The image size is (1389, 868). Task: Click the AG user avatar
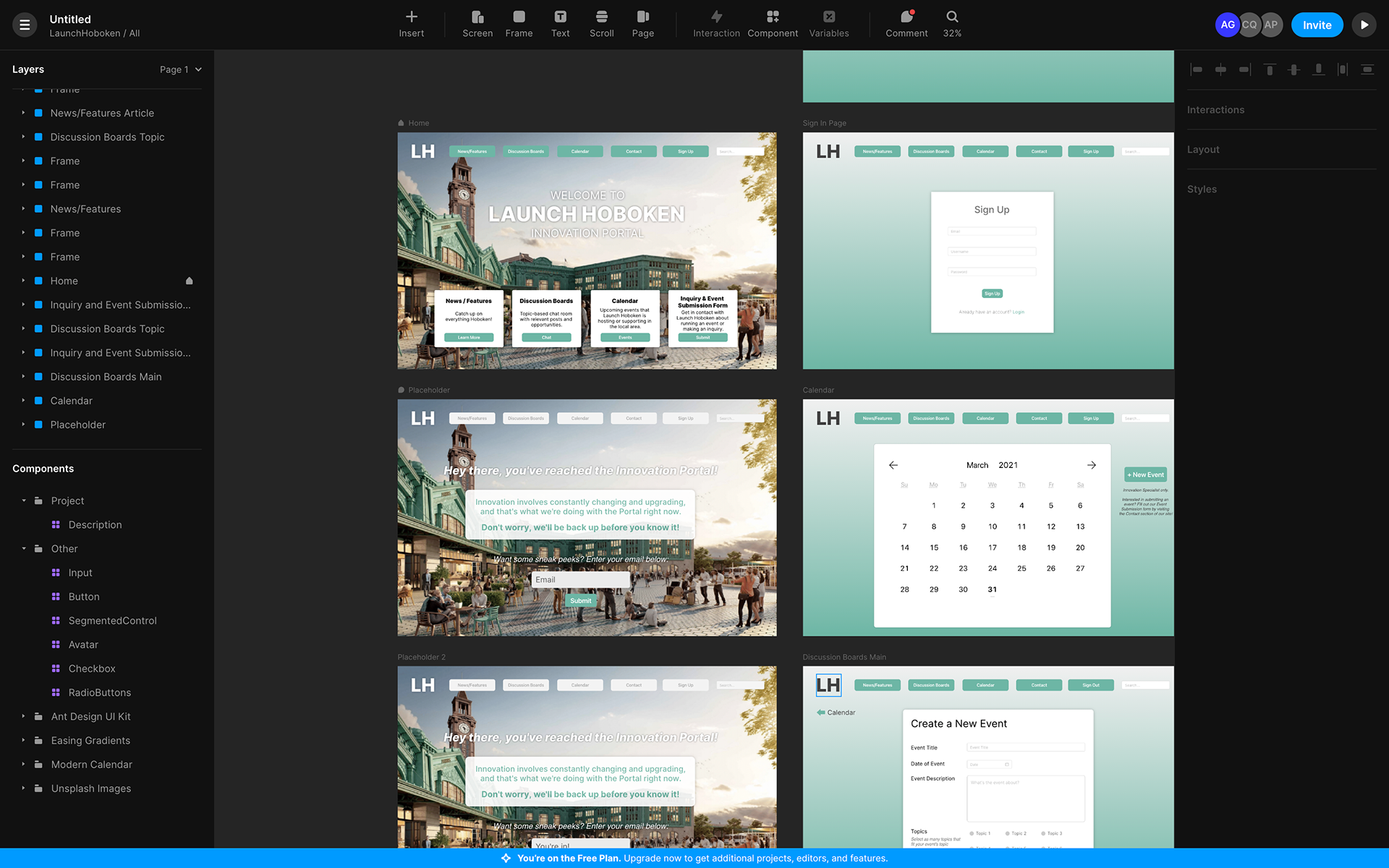pos(1228,25)
